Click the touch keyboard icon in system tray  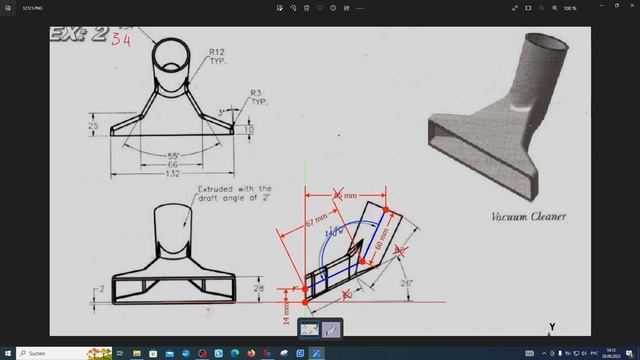click(x=529, y=353)
